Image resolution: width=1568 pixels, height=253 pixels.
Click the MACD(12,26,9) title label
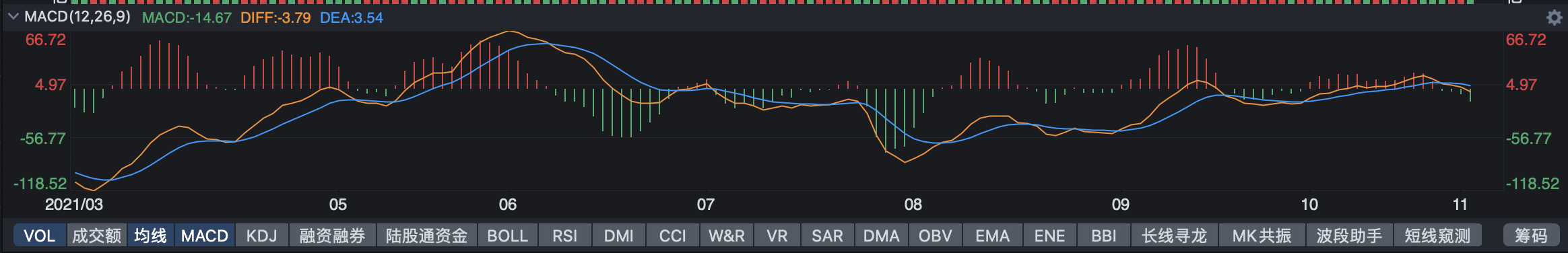(77, 17)
